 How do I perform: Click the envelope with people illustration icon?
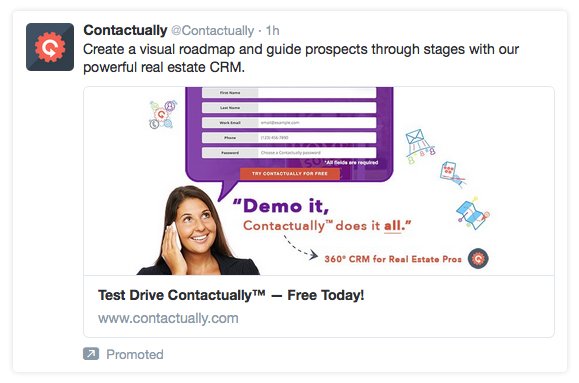click(419, 146)
